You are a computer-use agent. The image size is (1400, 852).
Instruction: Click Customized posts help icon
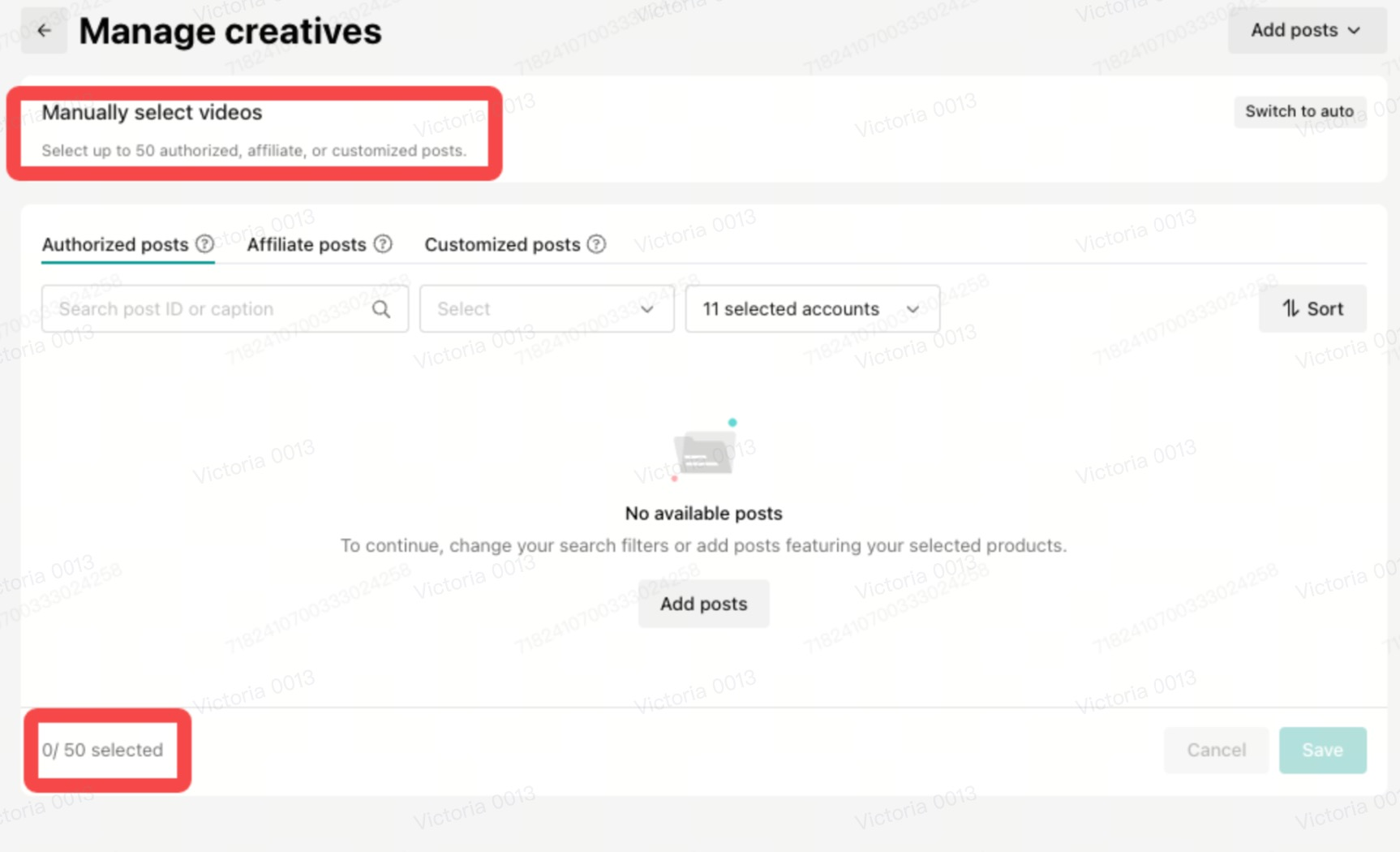click(596, 244)
